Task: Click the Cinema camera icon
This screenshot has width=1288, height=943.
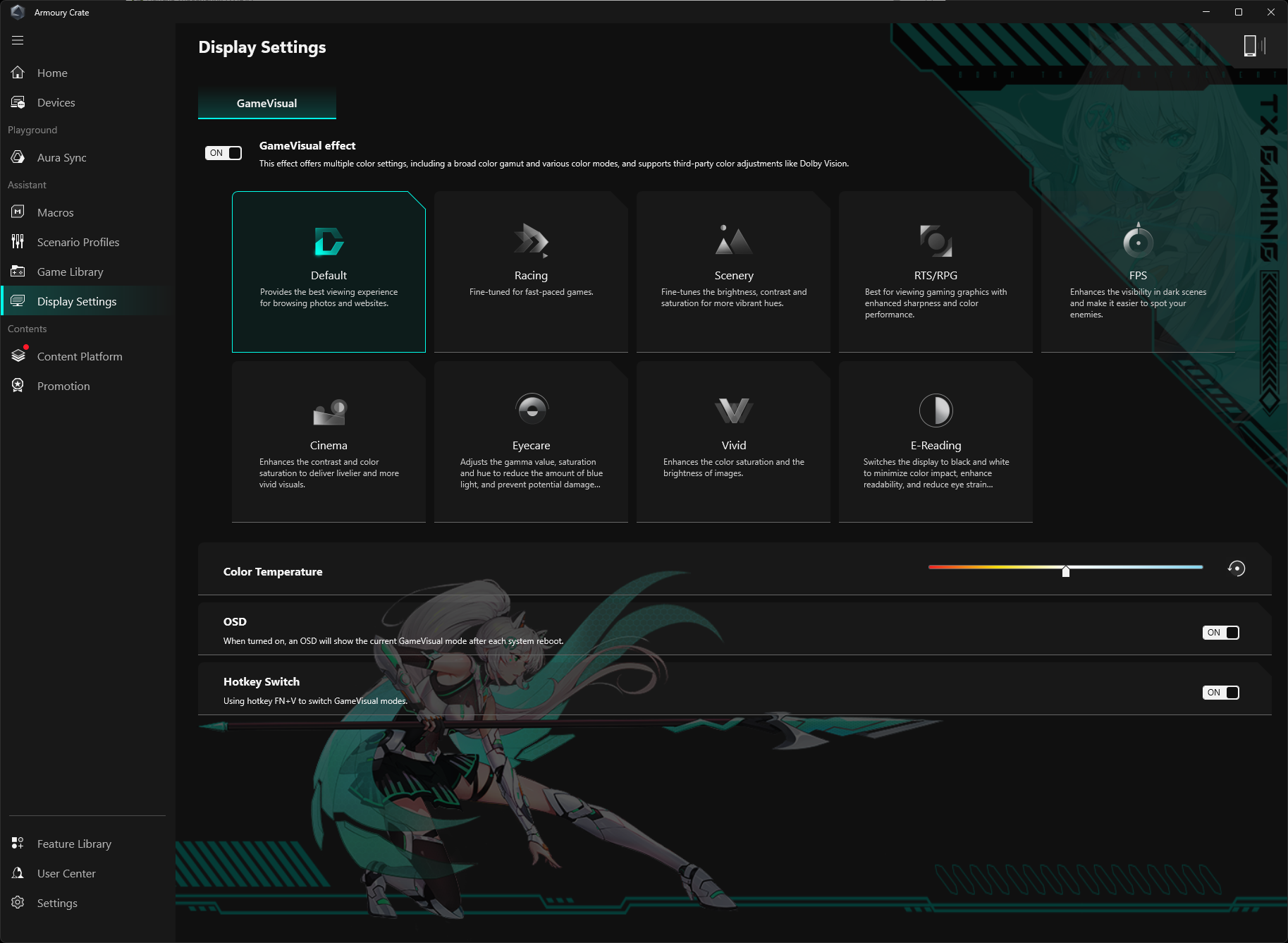Action: click(x=329, y=413)
